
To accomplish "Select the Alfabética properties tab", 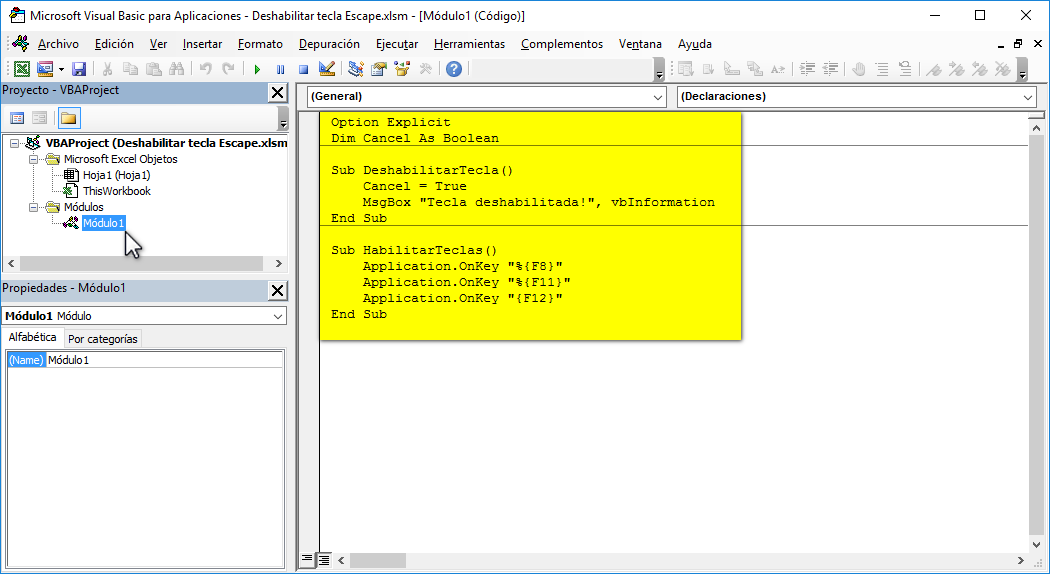I will [32, 338].
